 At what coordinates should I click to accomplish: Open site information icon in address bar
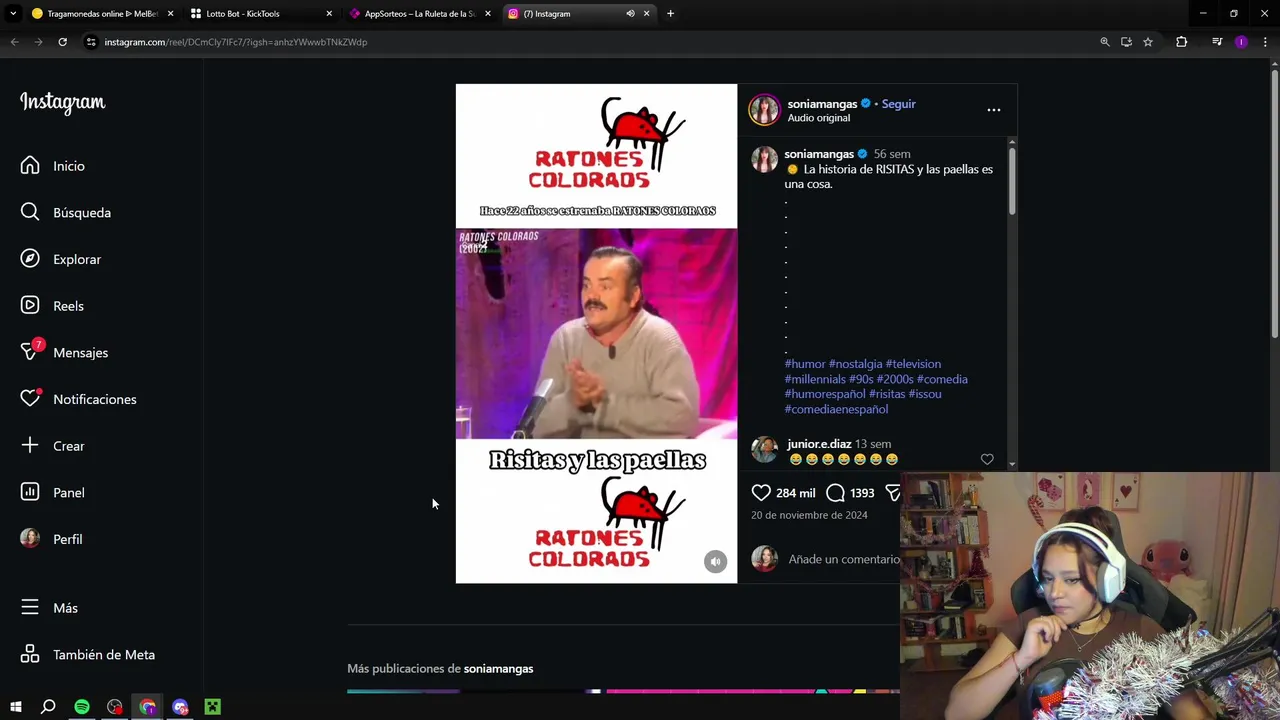pos(90,42)
